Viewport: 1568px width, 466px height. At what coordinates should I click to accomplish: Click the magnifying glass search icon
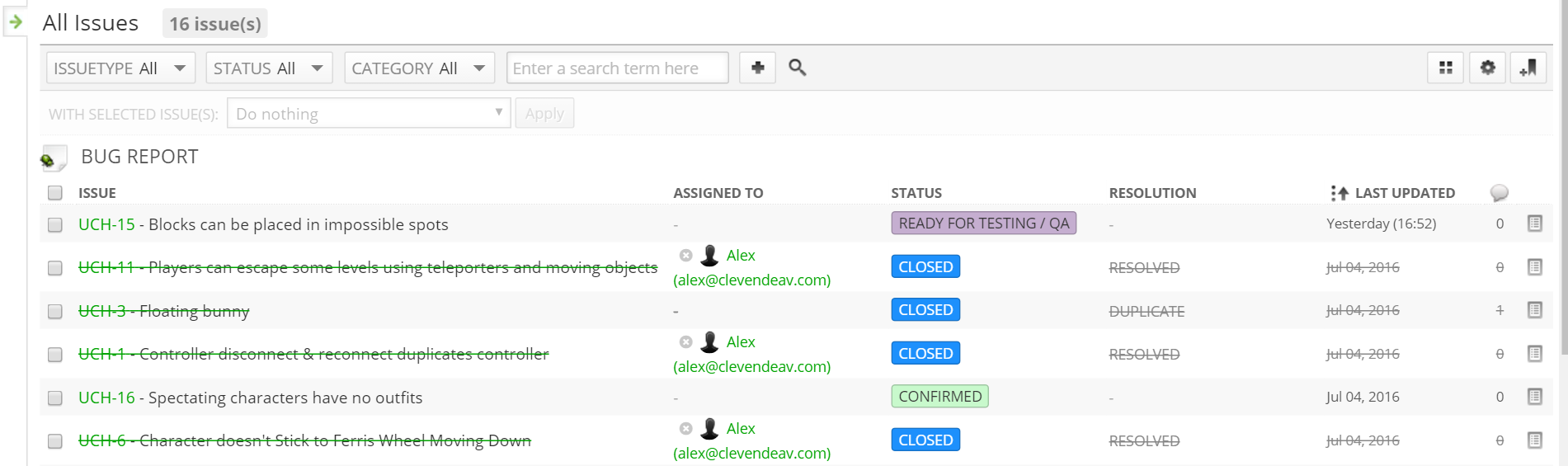pos(797,68)
